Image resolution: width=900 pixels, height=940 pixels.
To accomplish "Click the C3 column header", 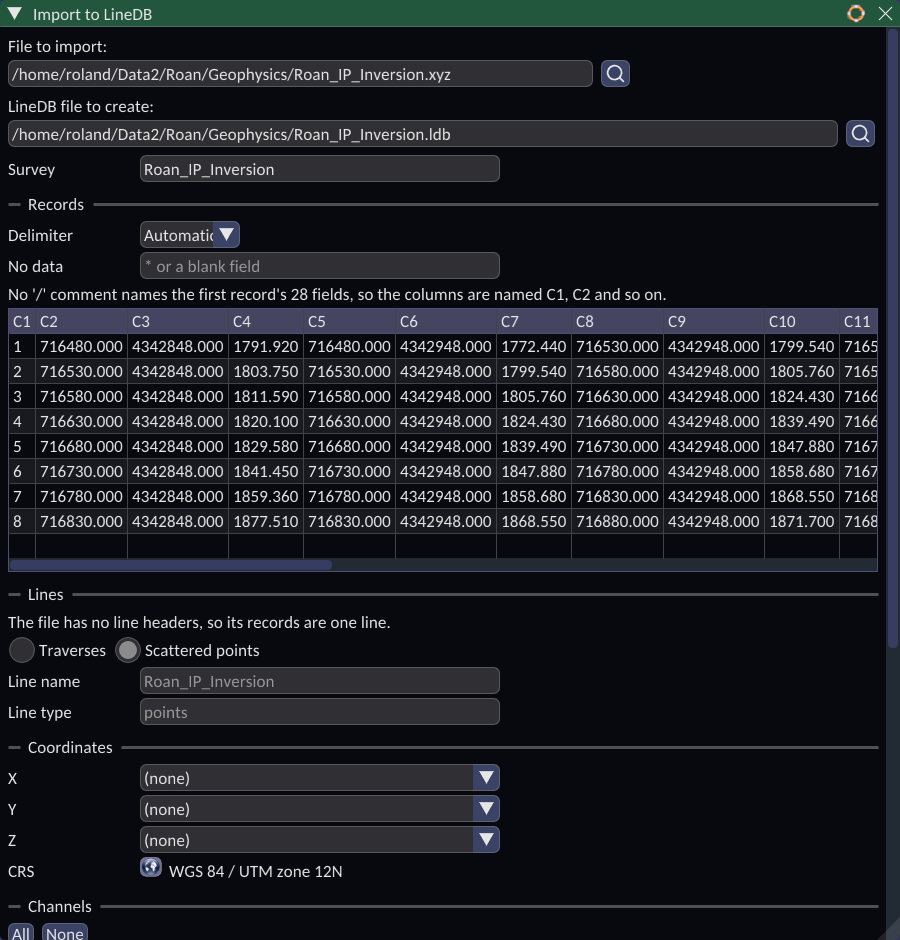I will 178,321.
